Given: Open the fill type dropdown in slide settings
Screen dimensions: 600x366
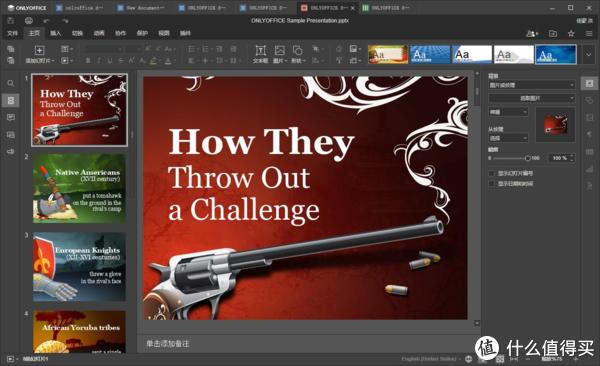Looking at the screenshot, I should click(x=532, y=85).
